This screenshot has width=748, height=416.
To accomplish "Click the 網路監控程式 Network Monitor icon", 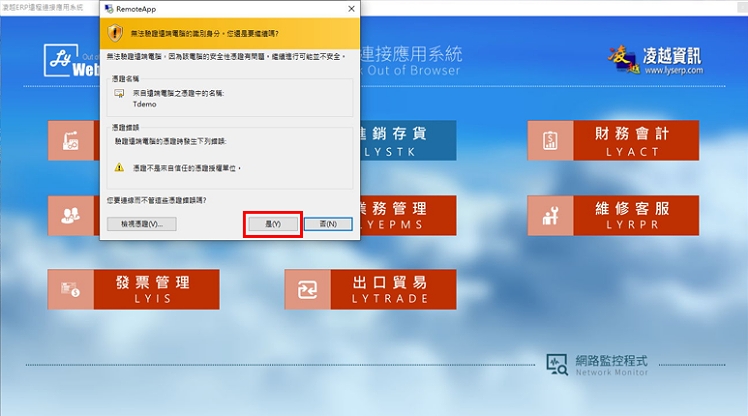I will [x=557, y=363].
